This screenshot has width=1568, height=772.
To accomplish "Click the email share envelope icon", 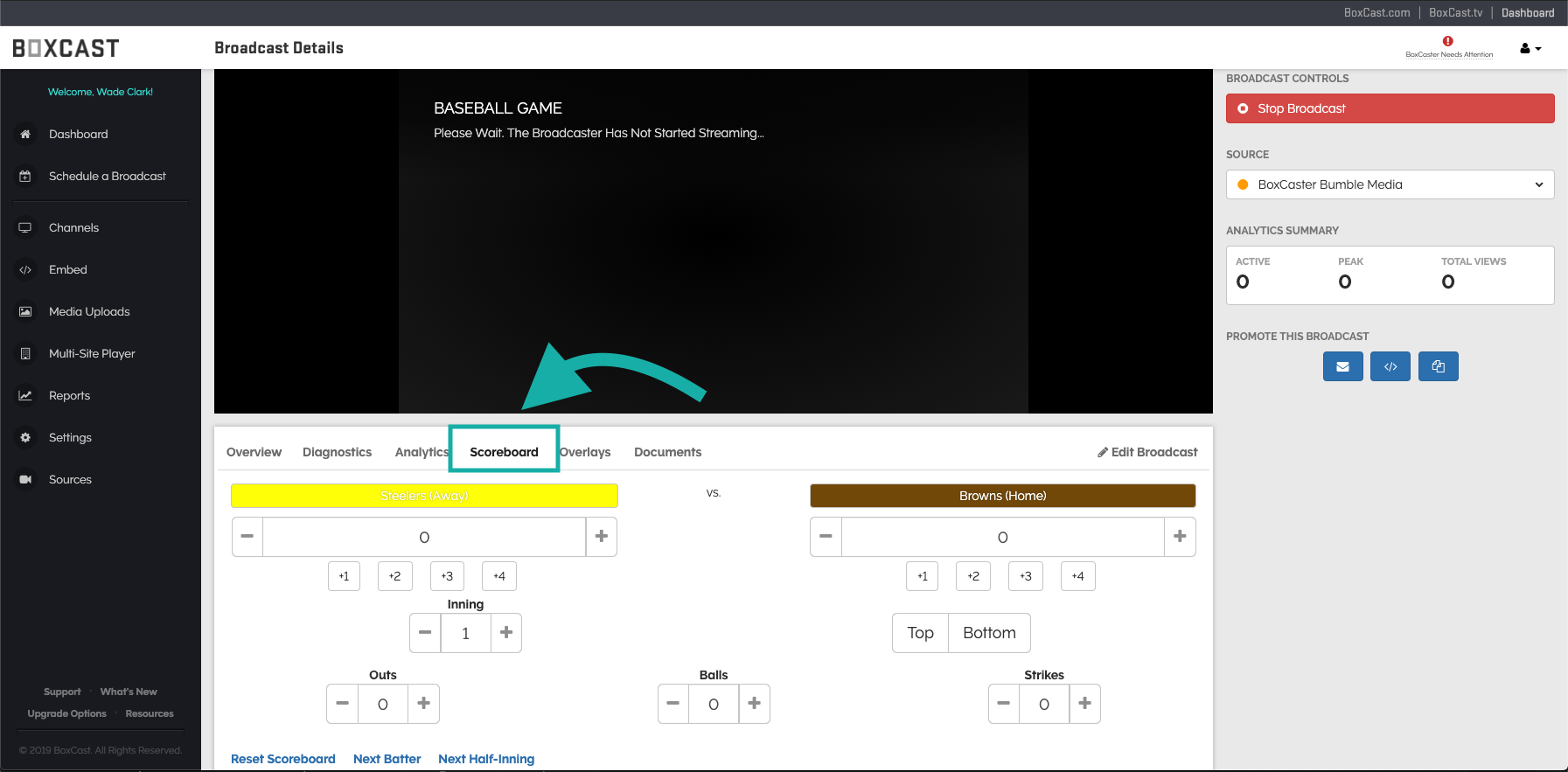I will click(1342, 366).
